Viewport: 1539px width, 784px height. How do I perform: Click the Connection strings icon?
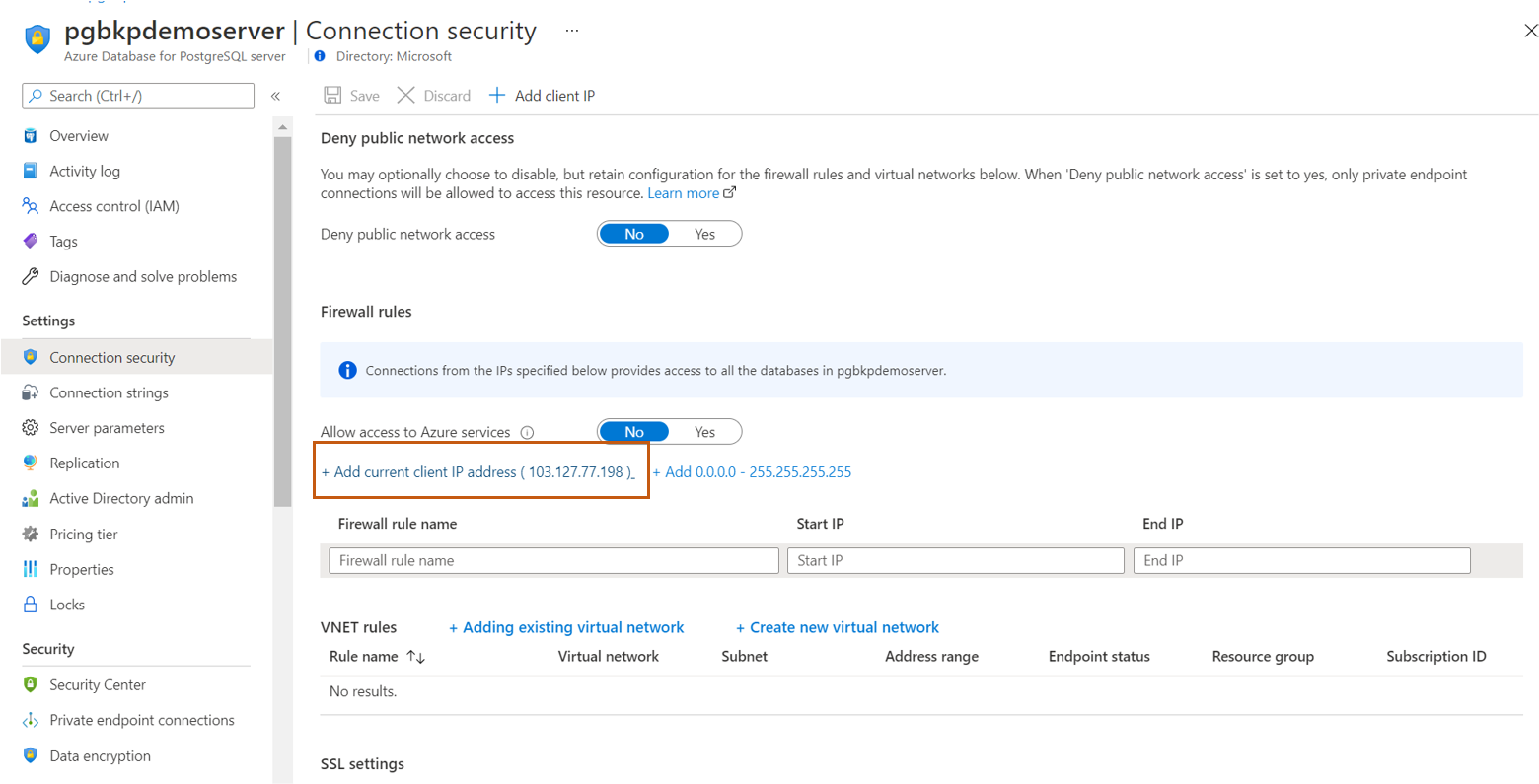pyautogui.click(x=31, y=392)
